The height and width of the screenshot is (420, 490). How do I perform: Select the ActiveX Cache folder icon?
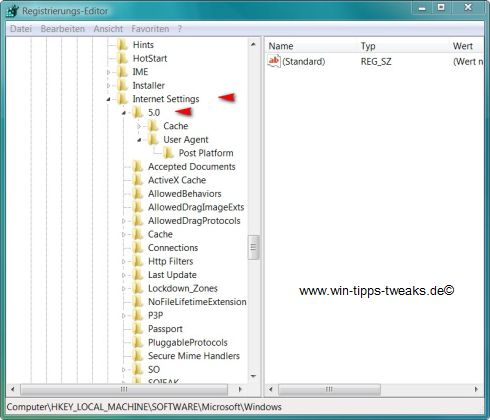pyautogui.click(x=137, y=180)
